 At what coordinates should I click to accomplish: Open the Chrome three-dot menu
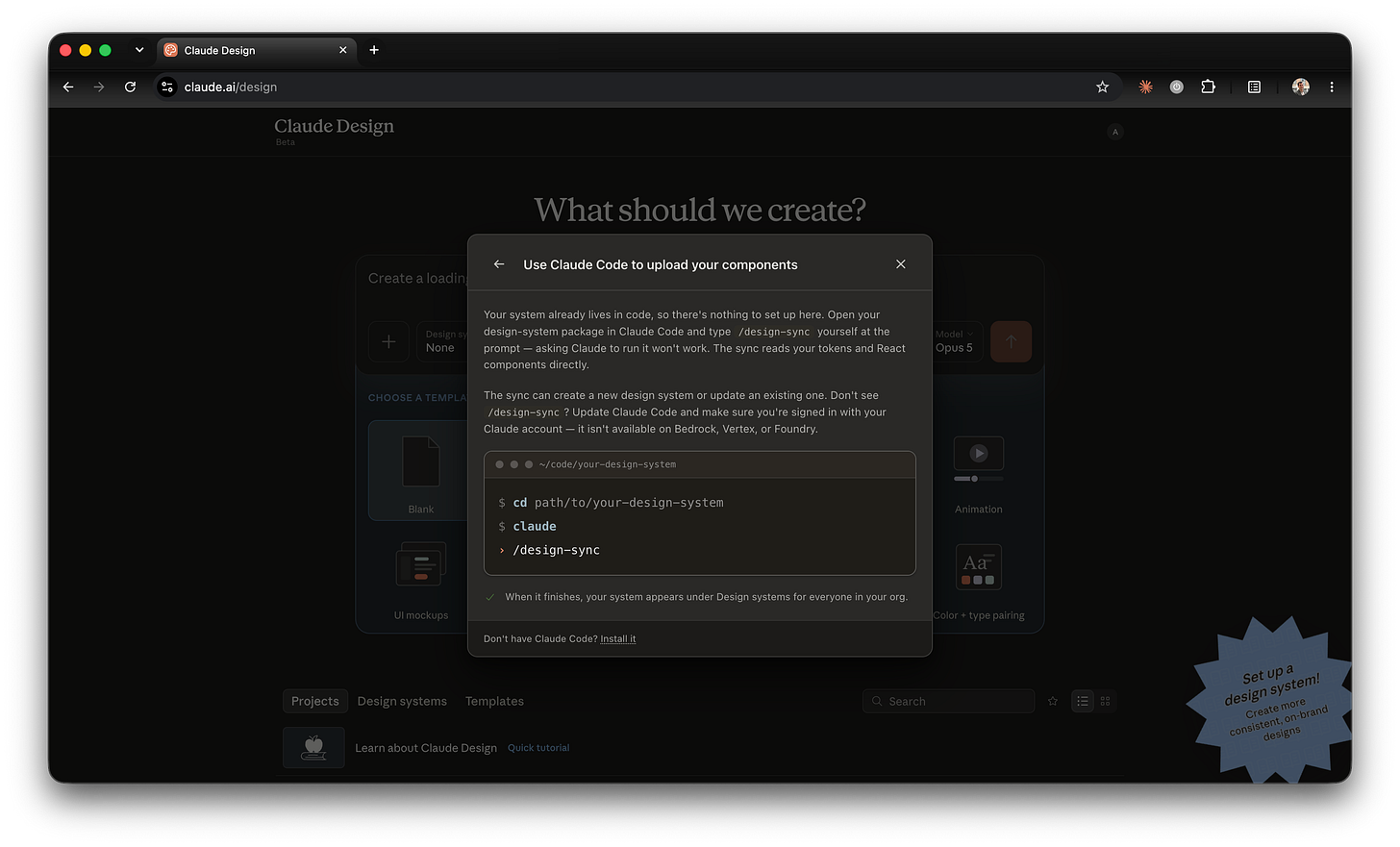point(1332,87)
